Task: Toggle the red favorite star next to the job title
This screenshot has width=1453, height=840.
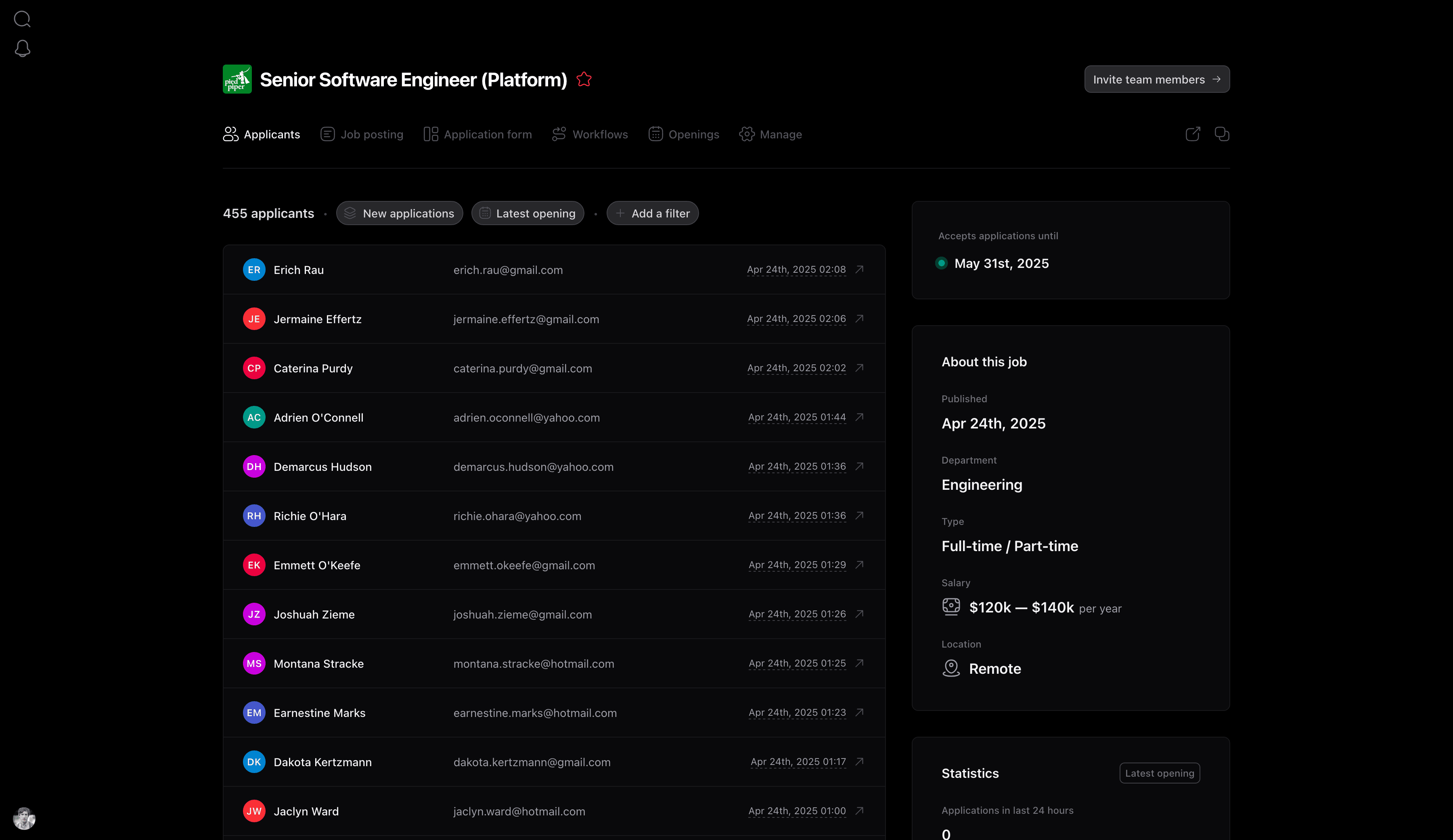Action: (x=584, y=79)
